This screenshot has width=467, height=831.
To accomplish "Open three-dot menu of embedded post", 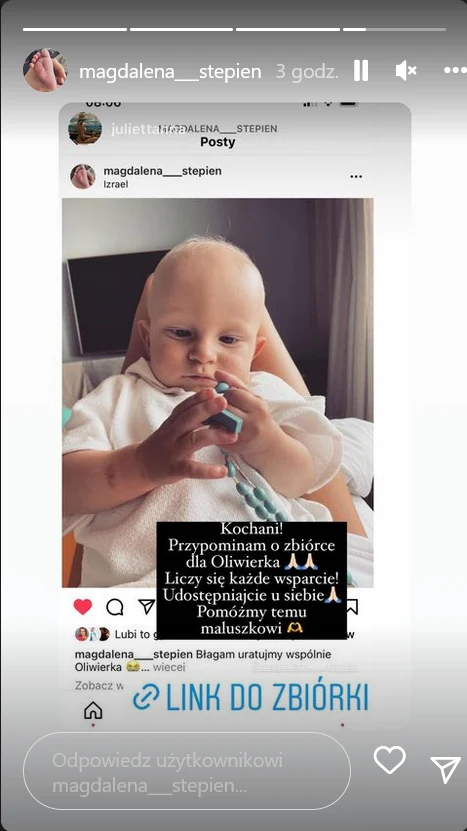I will coord(356,176).
